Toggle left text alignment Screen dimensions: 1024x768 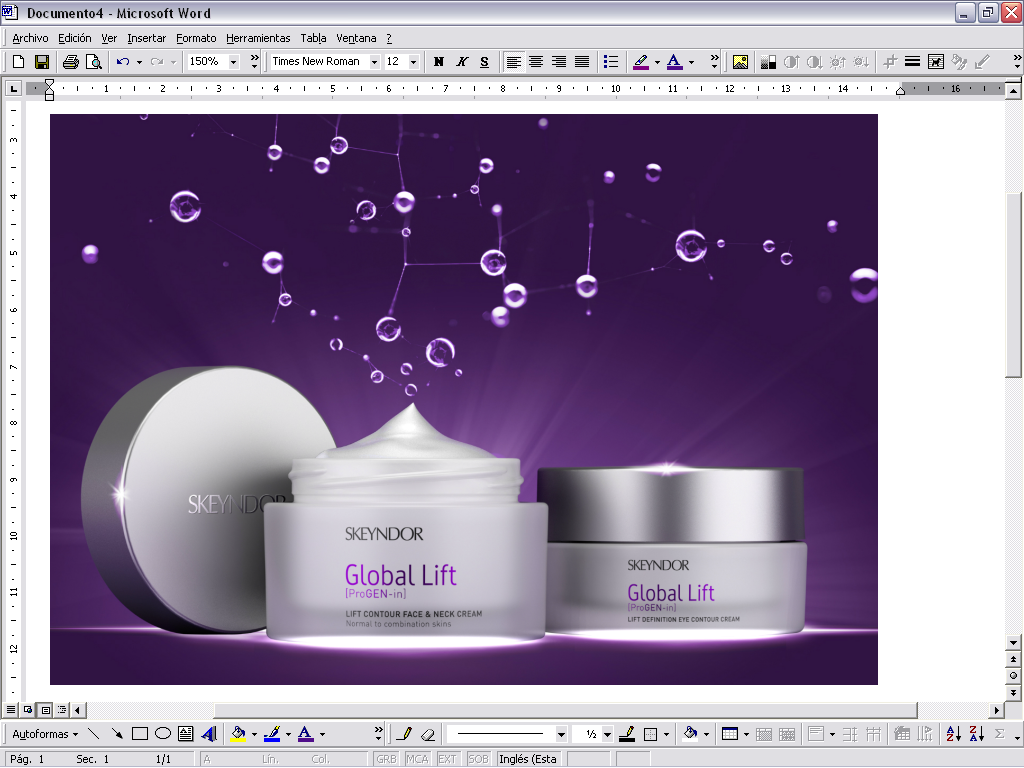(x=513, y=61)
